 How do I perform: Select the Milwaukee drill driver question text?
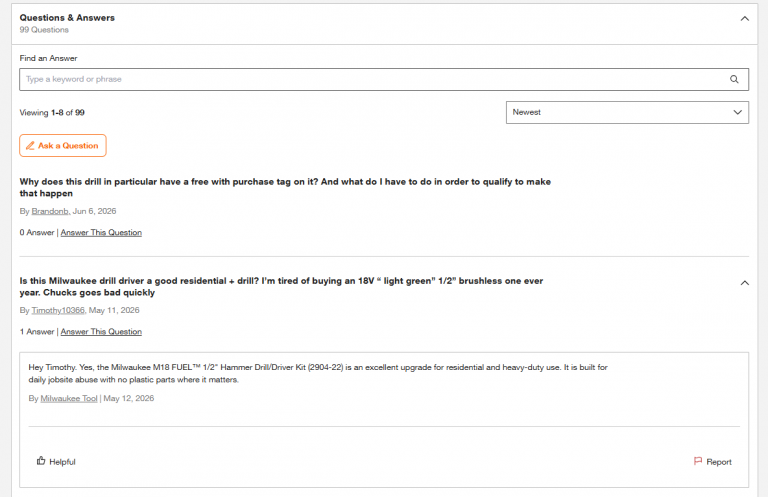[281, 286]
